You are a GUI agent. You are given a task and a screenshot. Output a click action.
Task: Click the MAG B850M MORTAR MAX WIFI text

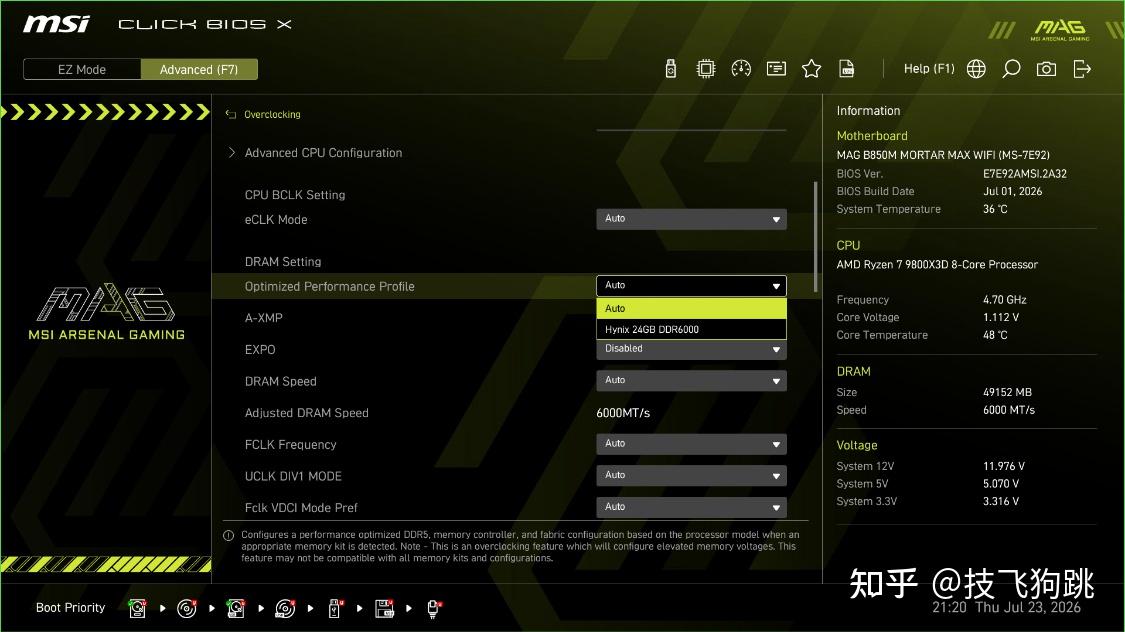943,154
